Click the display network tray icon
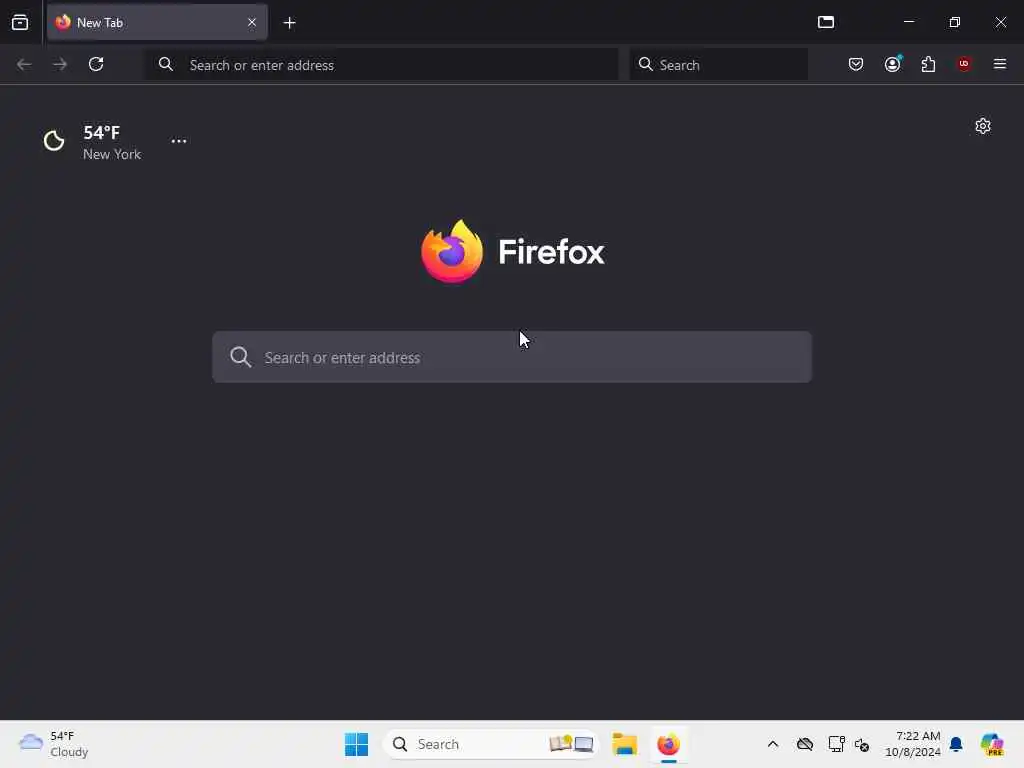The width and height of the screenshot is (1024, 768). 836,744
